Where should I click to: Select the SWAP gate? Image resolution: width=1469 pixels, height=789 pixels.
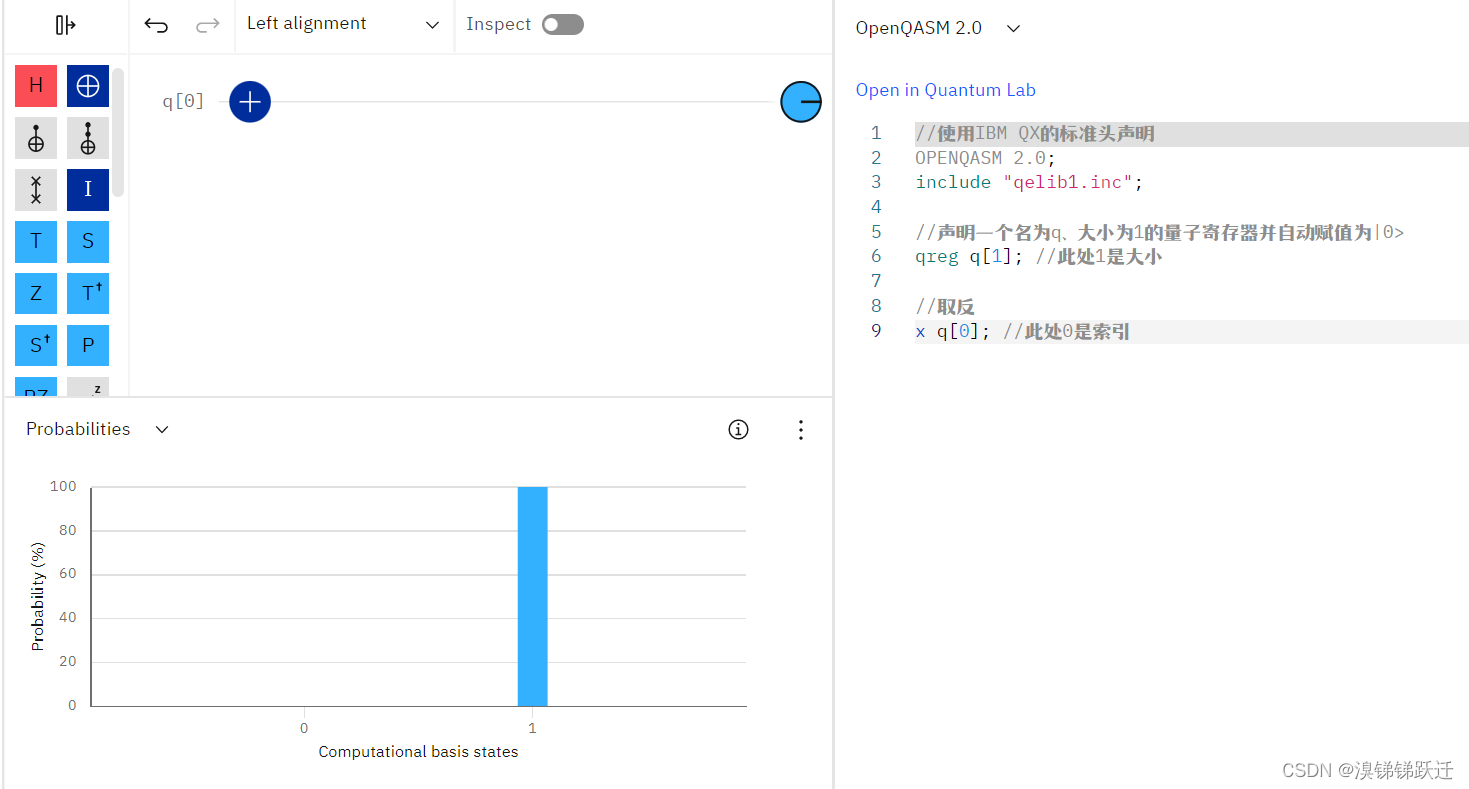[36, 190]
